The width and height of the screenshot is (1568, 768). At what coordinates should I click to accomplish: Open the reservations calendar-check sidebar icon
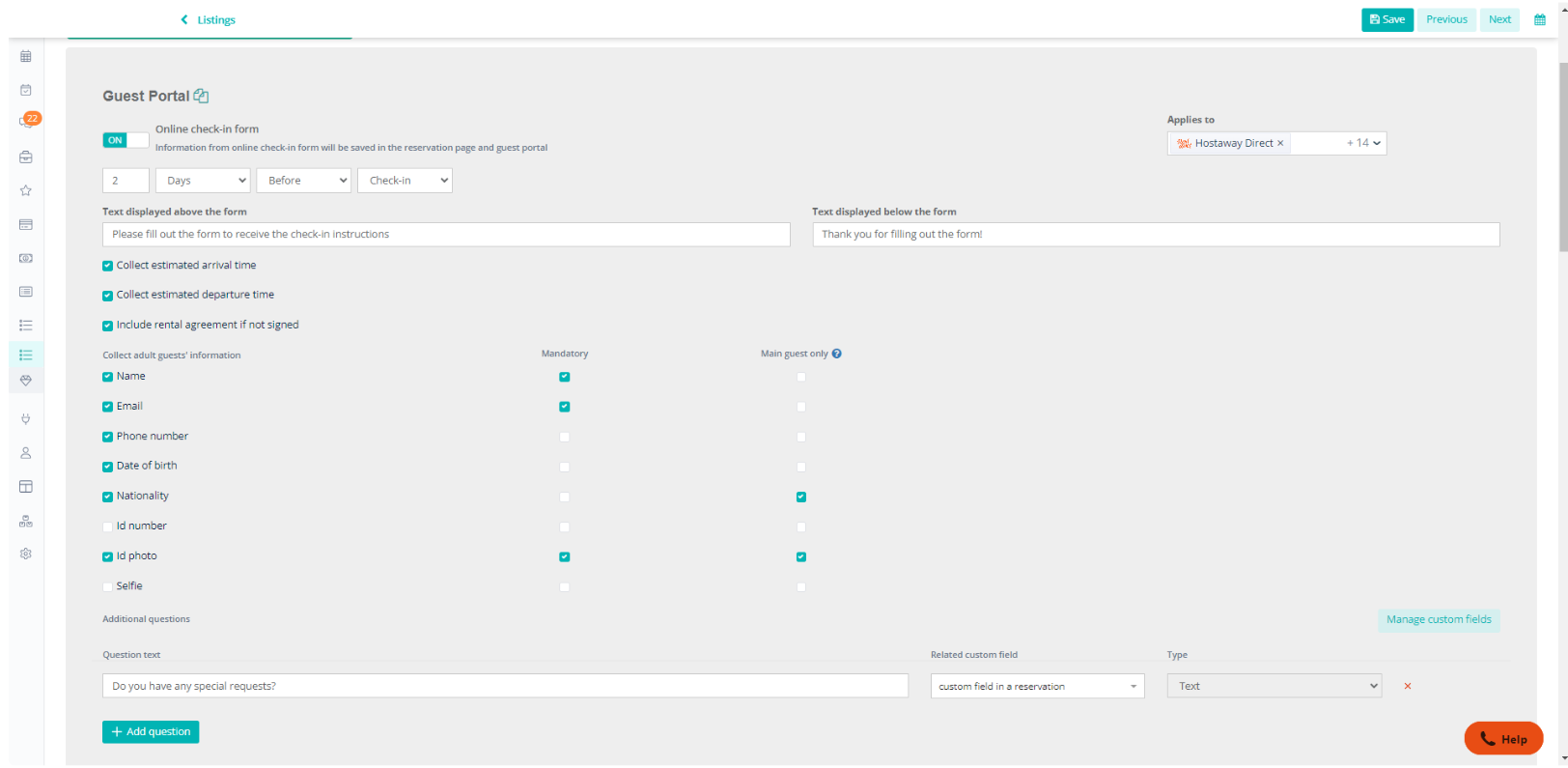pos(26,90)
